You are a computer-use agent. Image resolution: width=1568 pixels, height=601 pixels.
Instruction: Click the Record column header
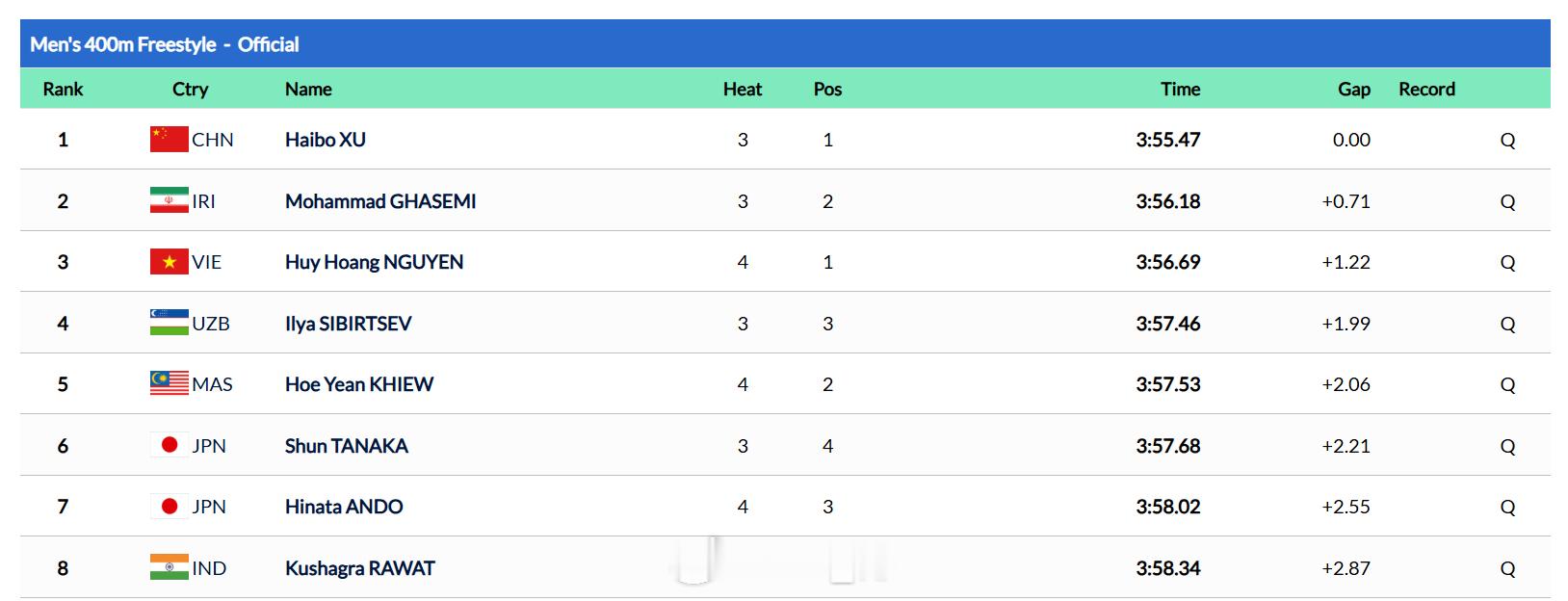click(1426, 89)
